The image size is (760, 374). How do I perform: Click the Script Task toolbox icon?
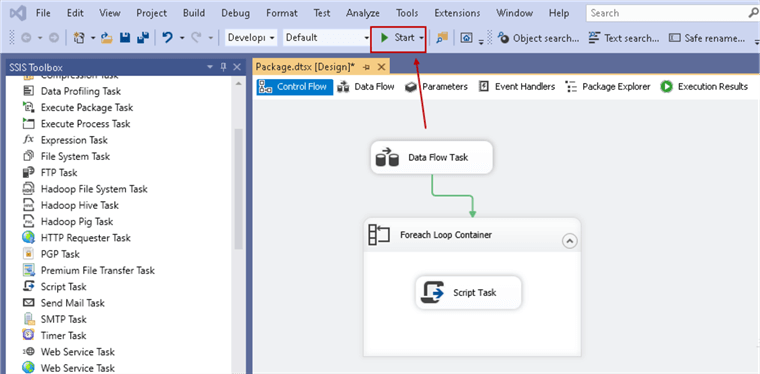(29, 287)
